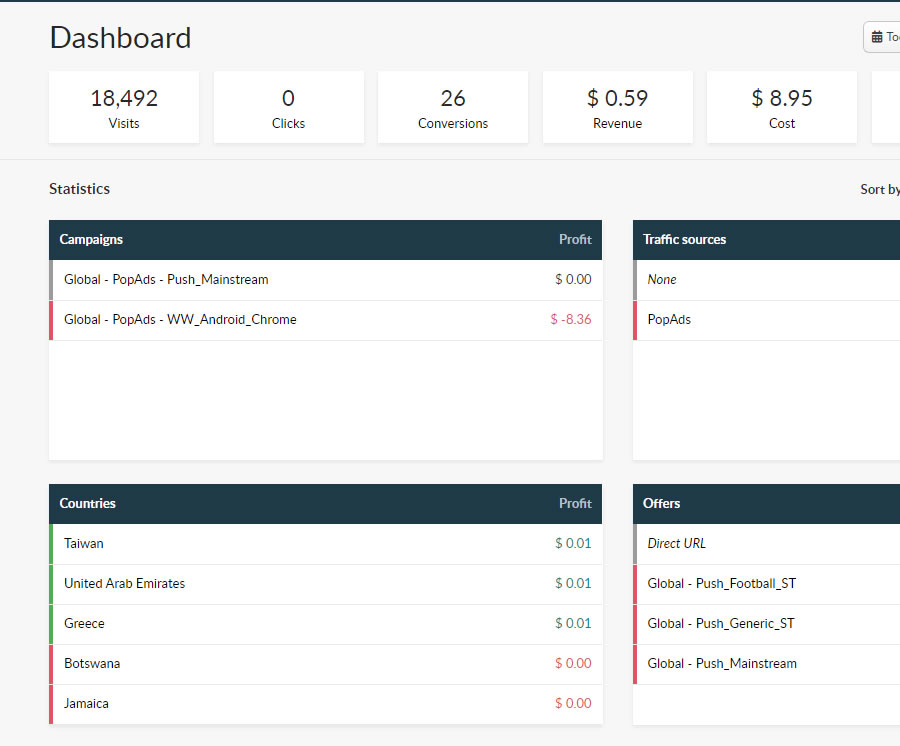Image resolution: width=900 pixels, height=746 pixels.
Task: Click the Clicks stat card
Action: tap(289, 107)
